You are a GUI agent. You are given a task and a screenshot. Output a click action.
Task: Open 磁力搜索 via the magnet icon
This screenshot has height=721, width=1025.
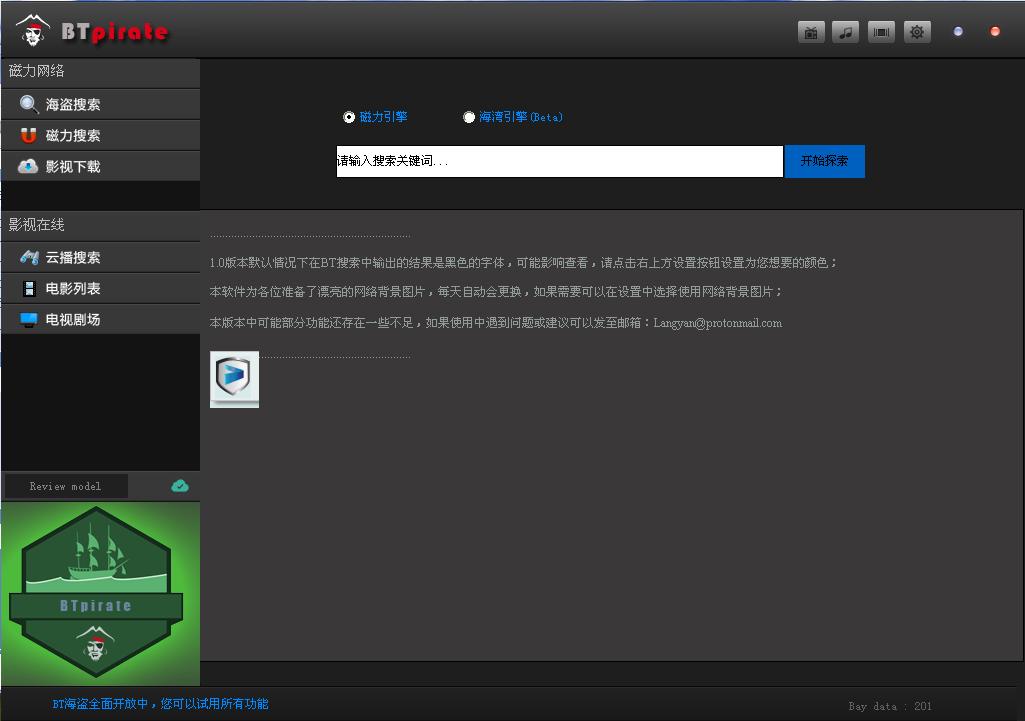(28, 135)
